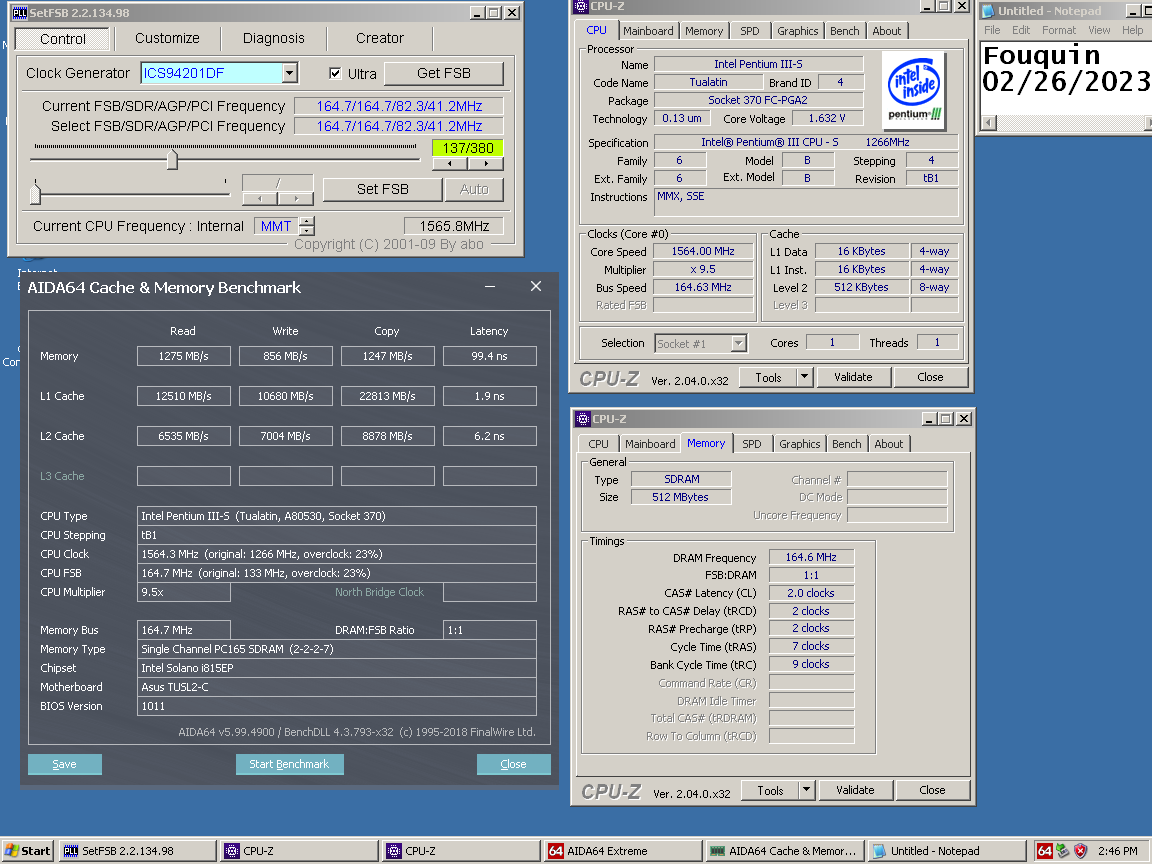Click the red shield tray icon
Screen dimensions: 1152x864
coord(1080,851)
